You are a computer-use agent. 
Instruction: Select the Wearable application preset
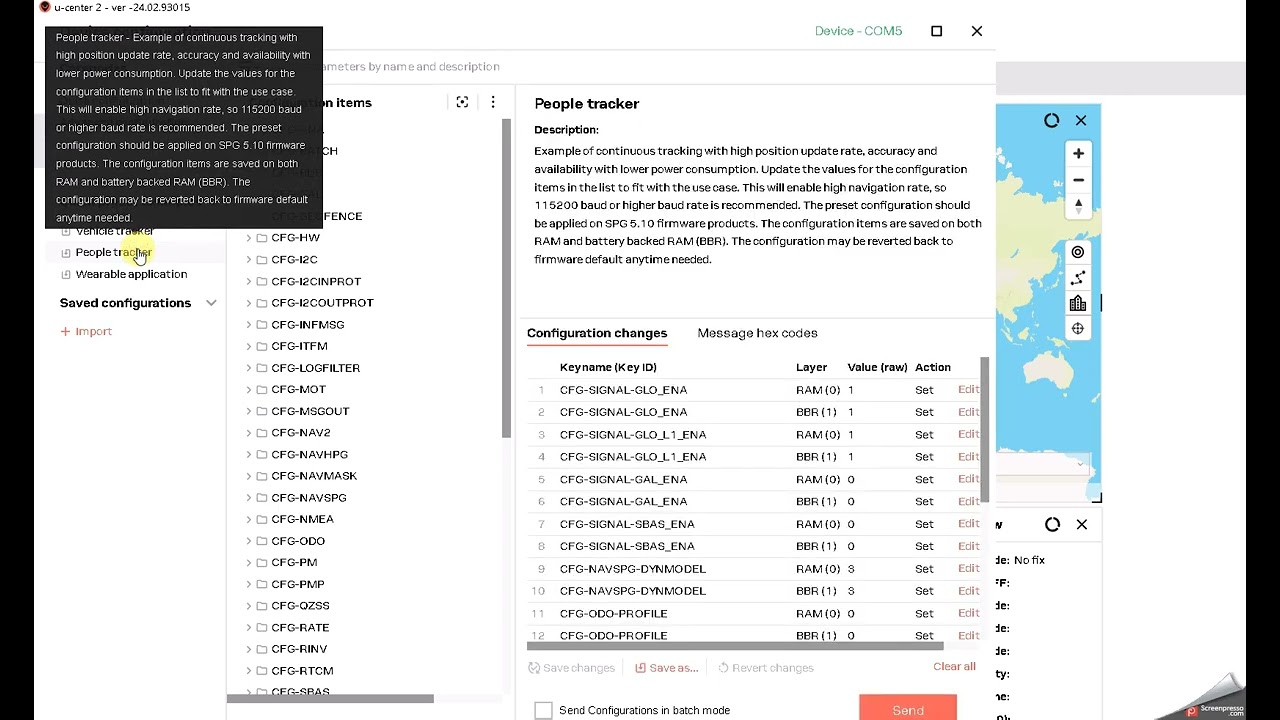[131, 274]
